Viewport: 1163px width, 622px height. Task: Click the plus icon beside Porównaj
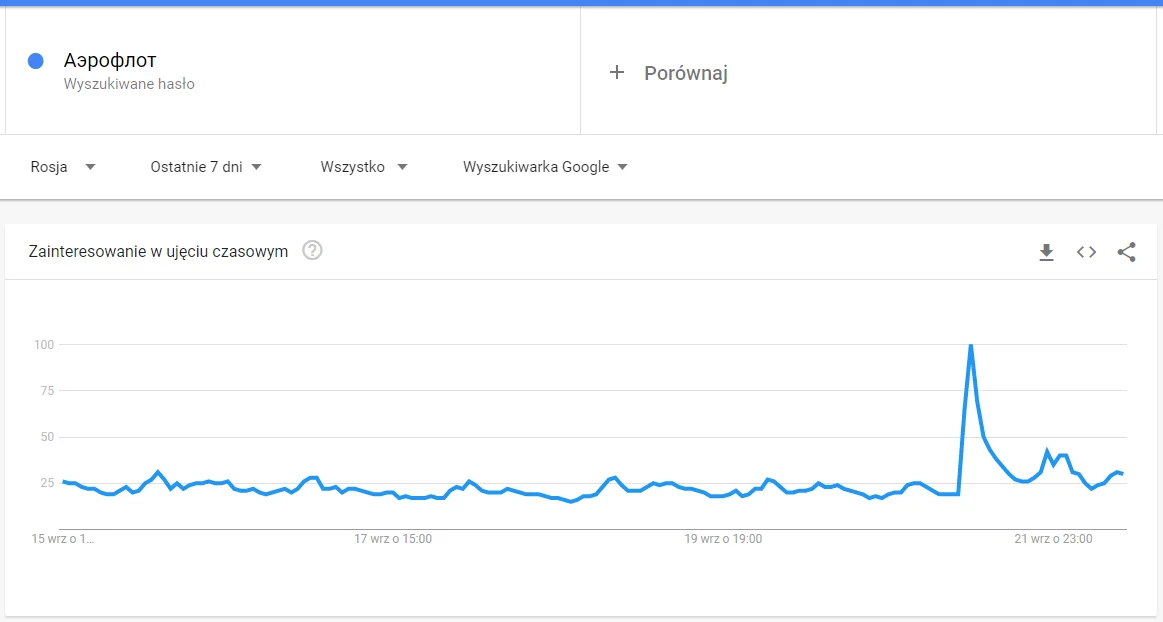(616, 72)
